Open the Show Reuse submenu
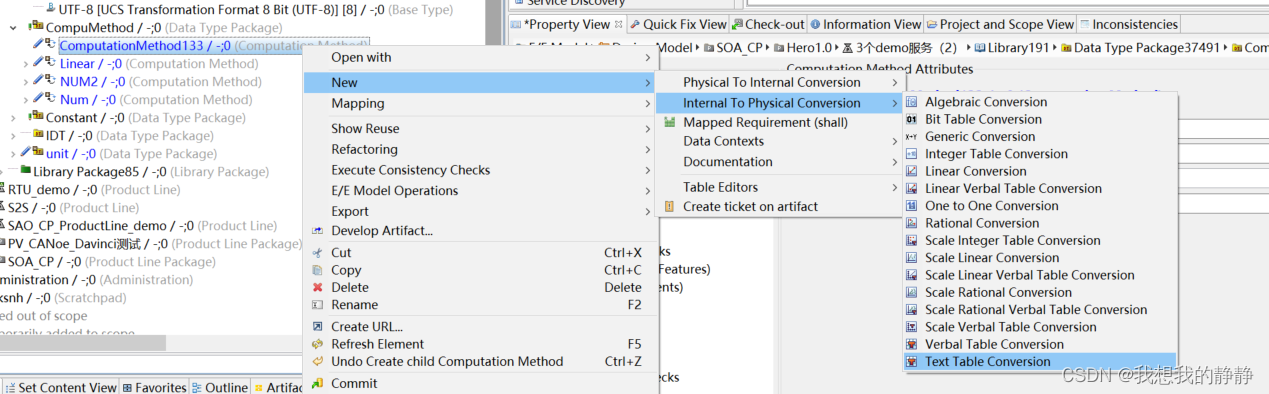Image resolution: width=1269 pixels, height=394 pixels. click(480, 128)
